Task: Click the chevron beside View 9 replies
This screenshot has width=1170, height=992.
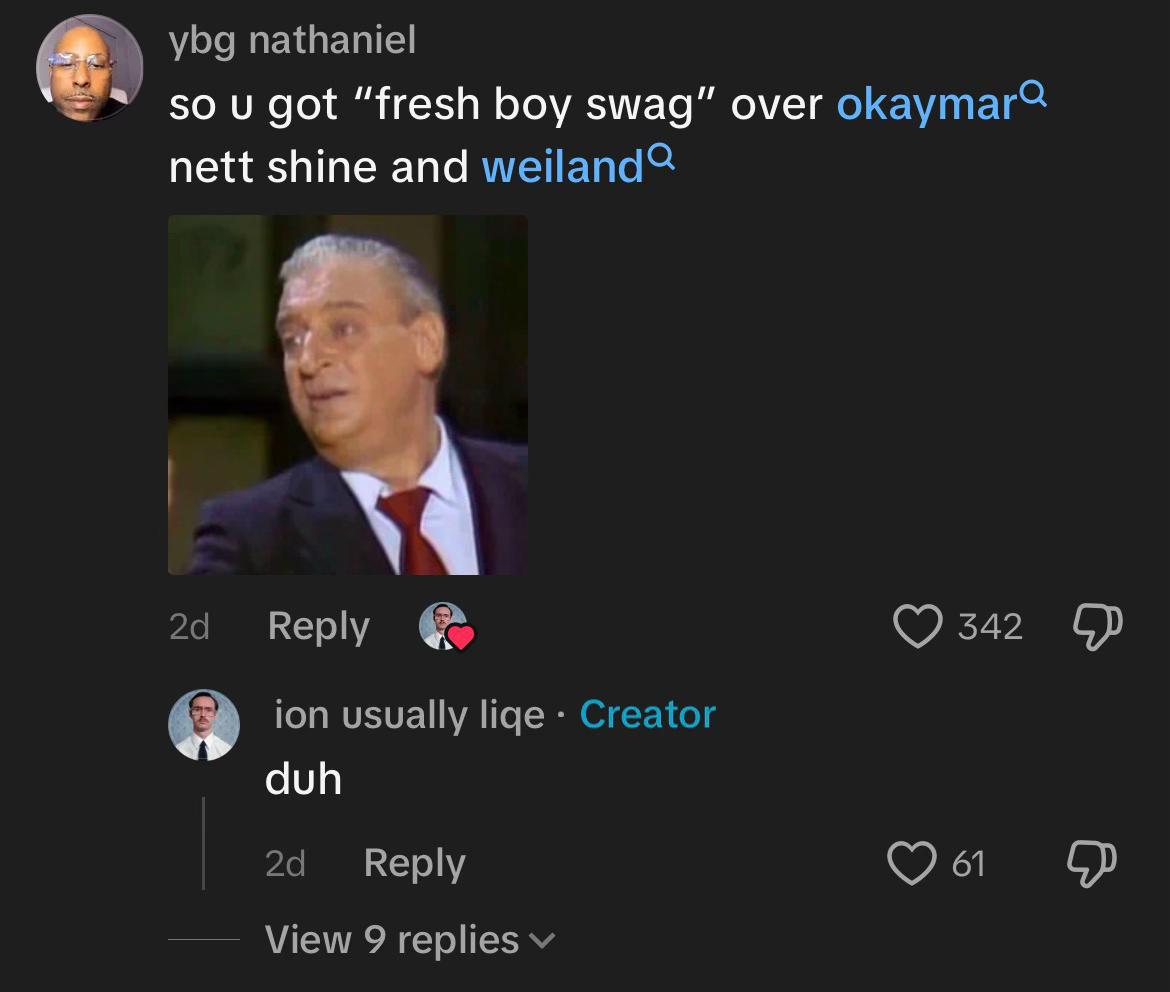Action: (542, 941)
